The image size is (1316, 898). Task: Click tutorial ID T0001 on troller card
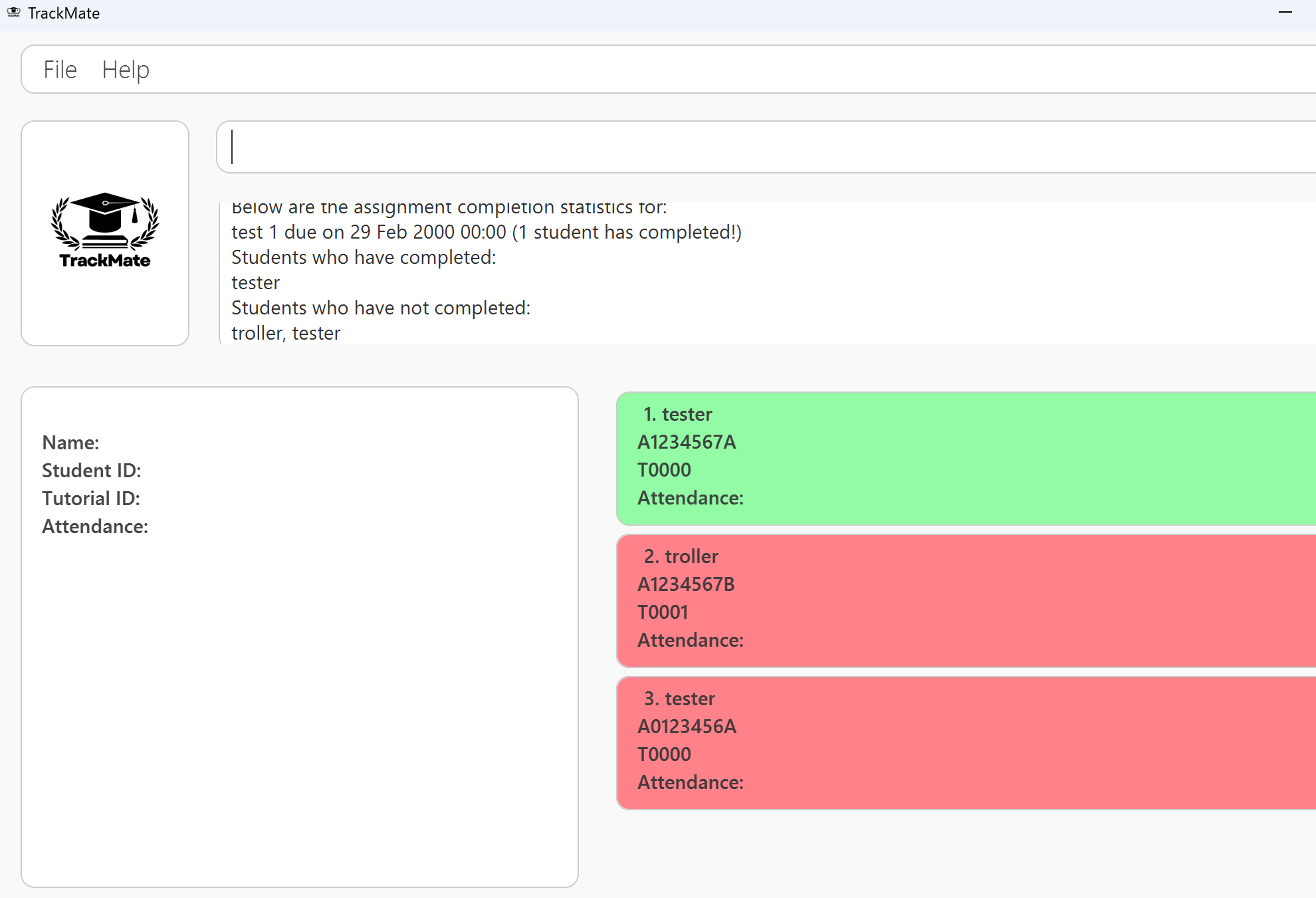663,612
